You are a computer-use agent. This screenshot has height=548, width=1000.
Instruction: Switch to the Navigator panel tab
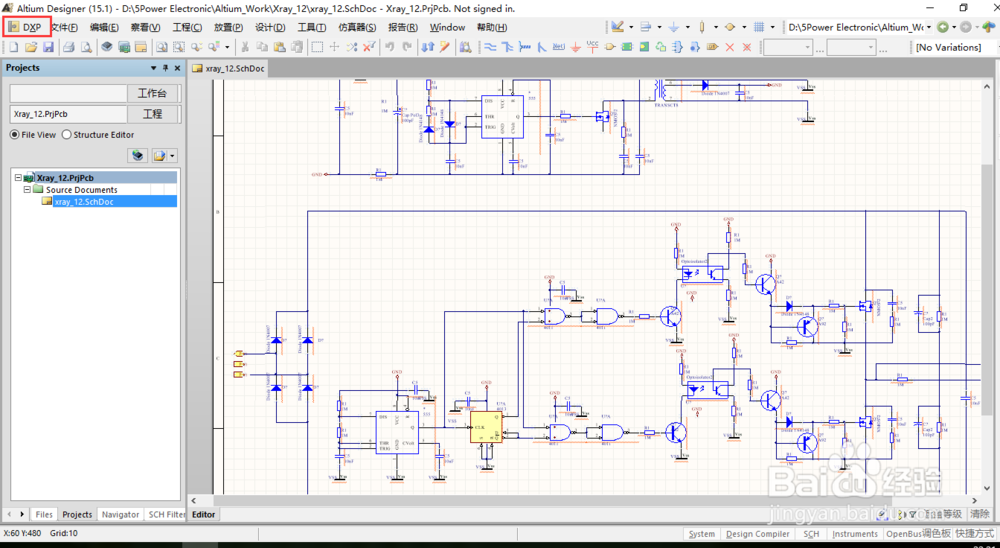click(x=121, y=514)
